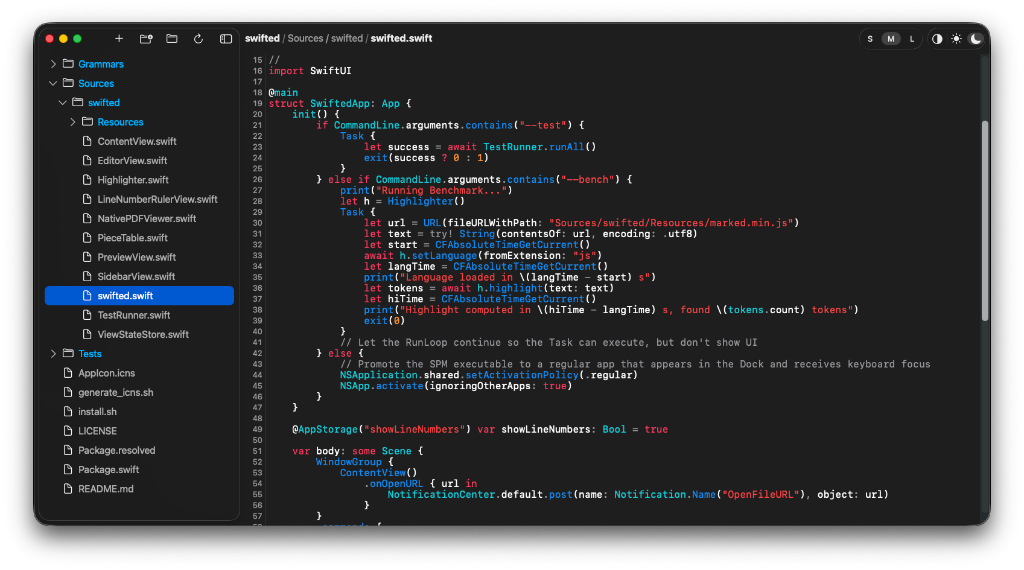This screenshot has height=570, width=1024.
Task: Click the swifted folder icon in sidebar
Action: (x=78, y=103)
